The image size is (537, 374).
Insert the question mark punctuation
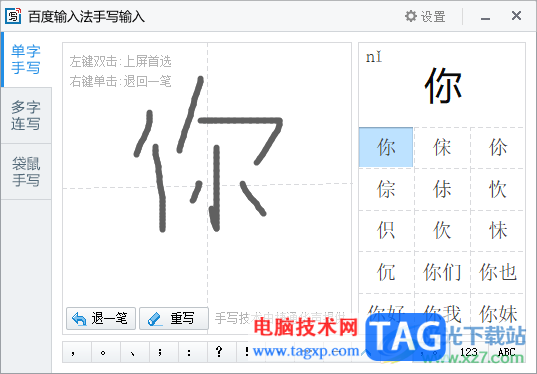coord(222,352)
